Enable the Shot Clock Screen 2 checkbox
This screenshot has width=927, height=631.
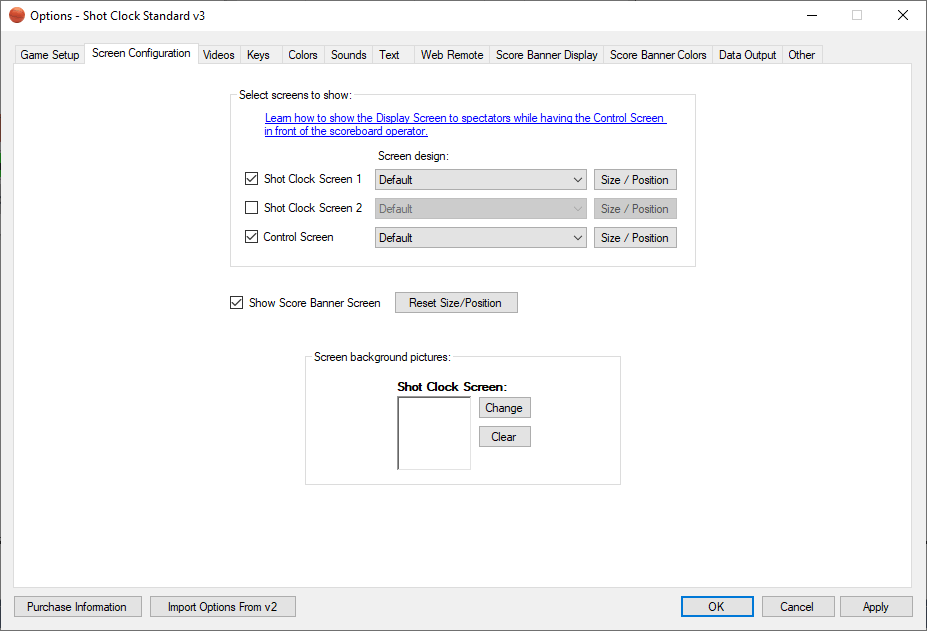click(252, 208)
